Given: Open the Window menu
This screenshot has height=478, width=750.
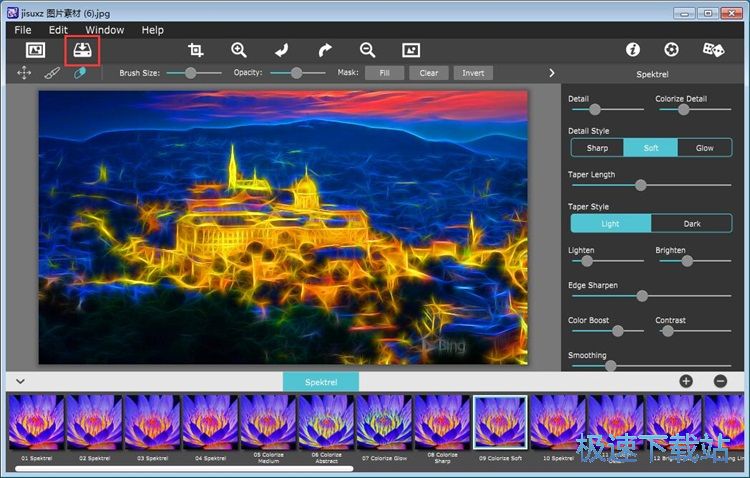Looking at the screenshot, I should [104, 30].
